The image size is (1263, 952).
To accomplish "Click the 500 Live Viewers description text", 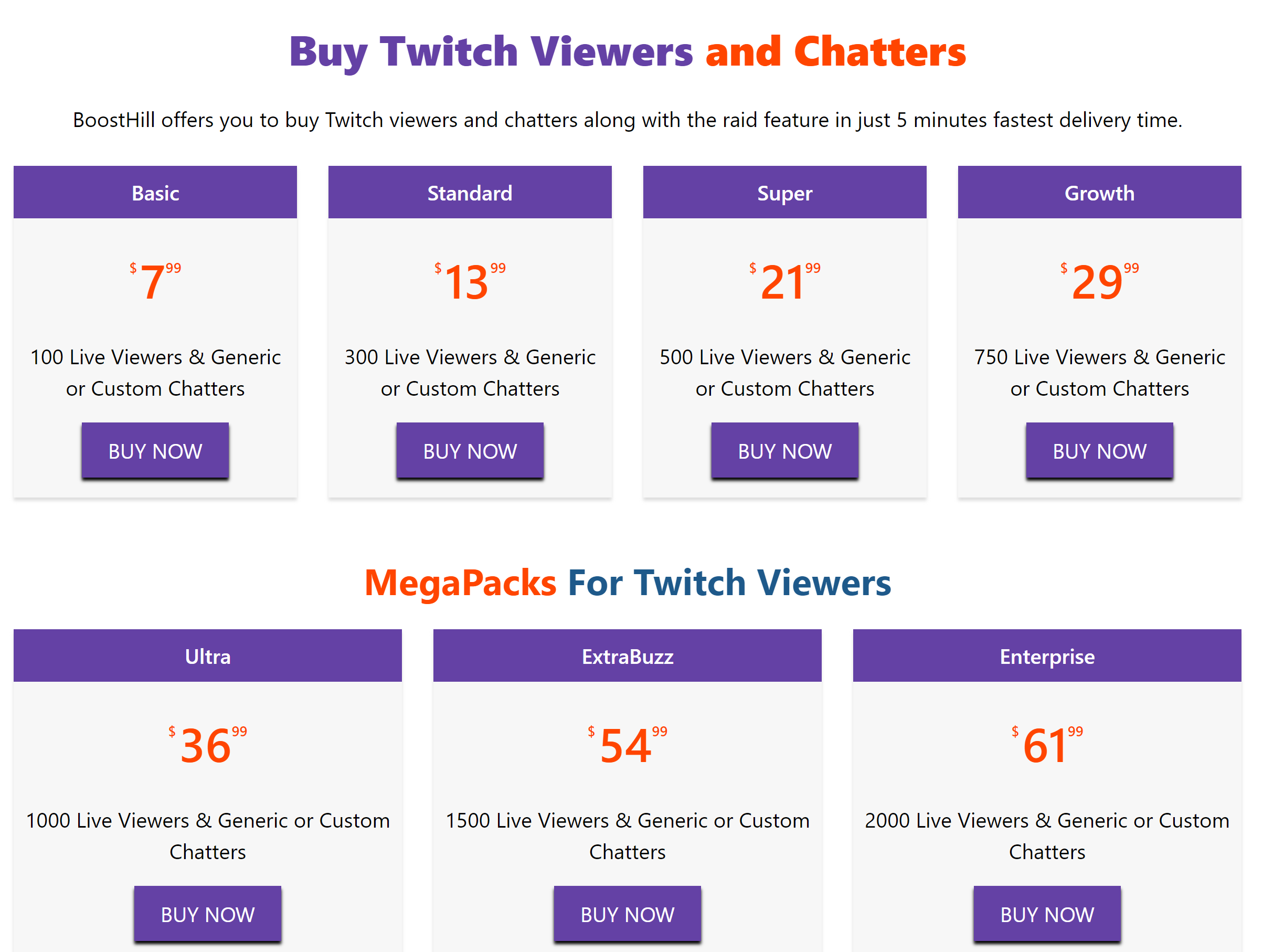I will [x=784, y=372].
